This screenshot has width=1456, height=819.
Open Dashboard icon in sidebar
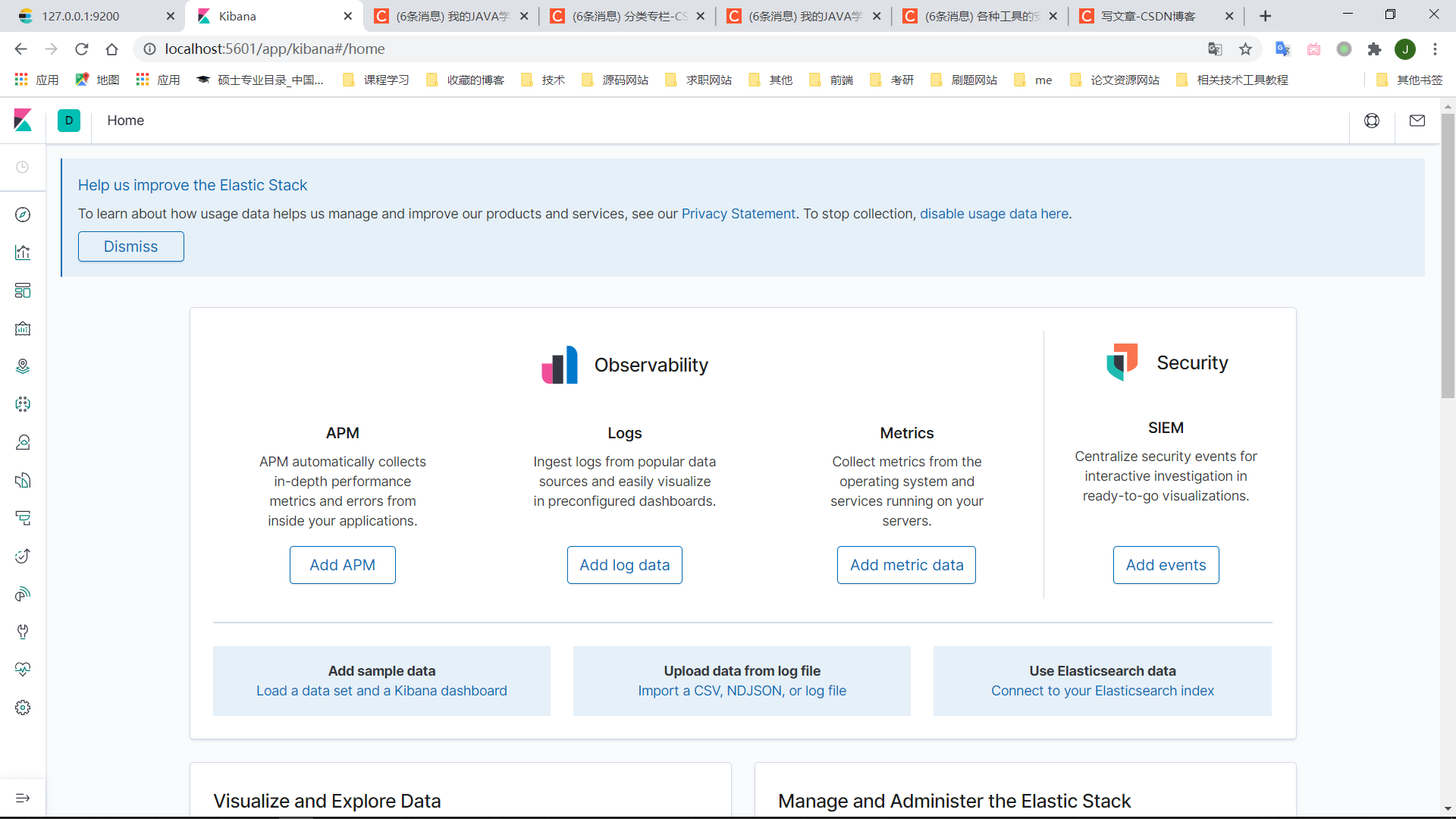(23, 290)
